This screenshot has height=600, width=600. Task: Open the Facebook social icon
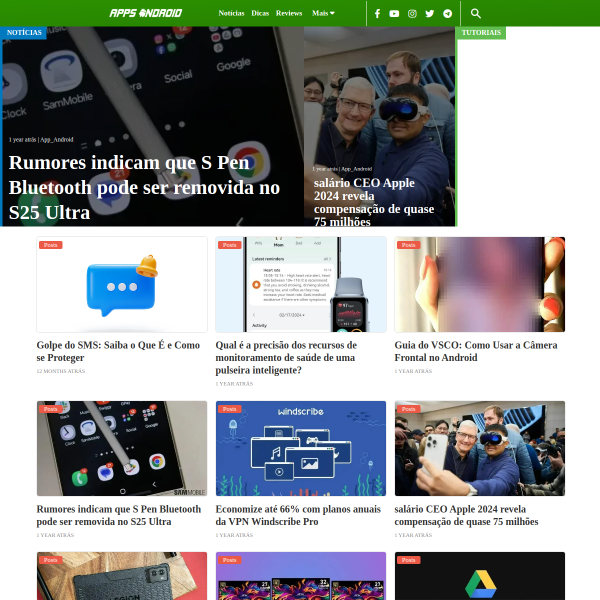377,14
